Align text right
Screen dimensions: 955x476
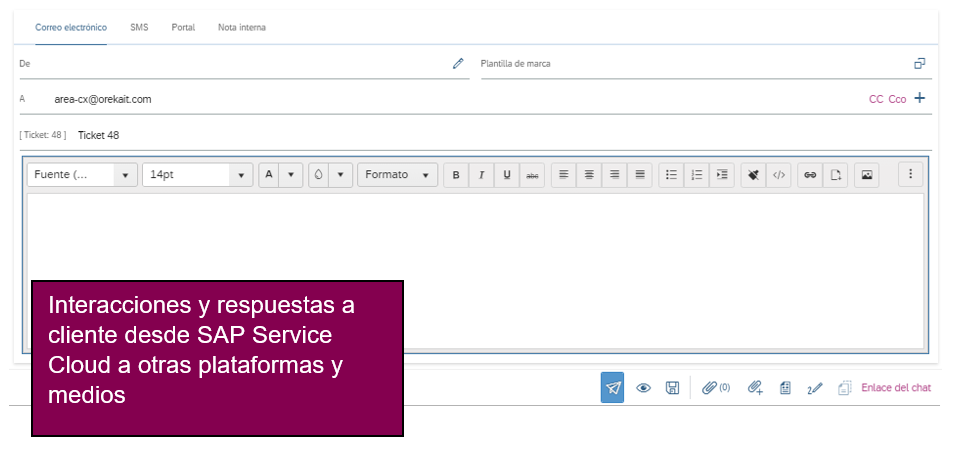[615, 175]
